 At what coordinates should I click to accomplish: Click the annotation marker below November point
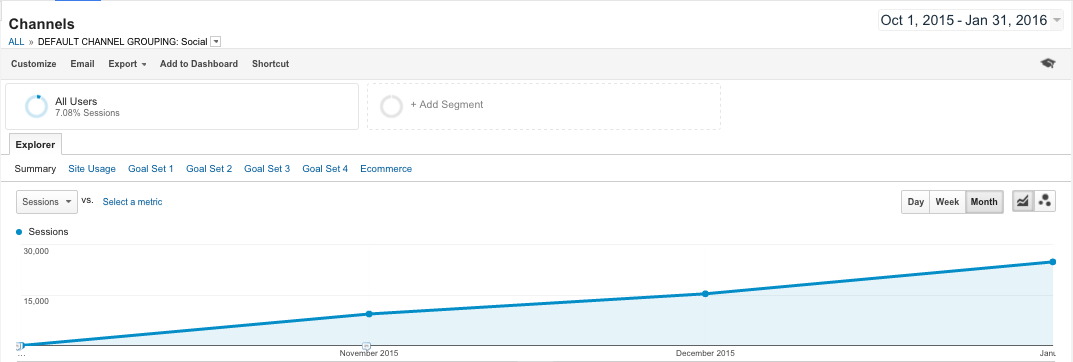click(x=366, y=346)
